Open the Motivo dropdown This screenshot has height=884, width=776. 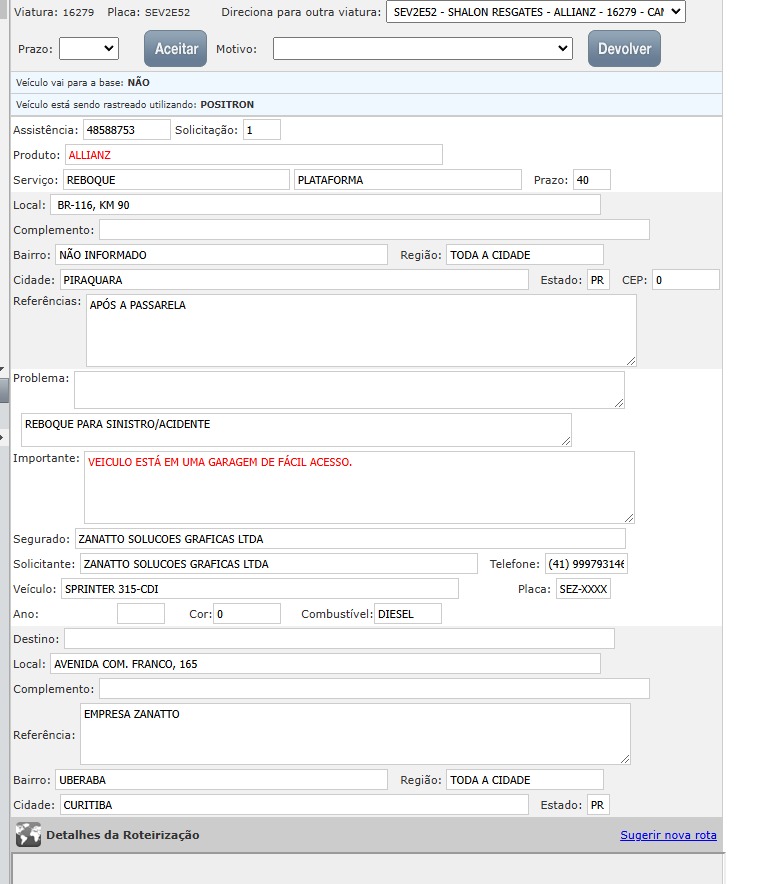pyautogui.click(x=422, y=48)
